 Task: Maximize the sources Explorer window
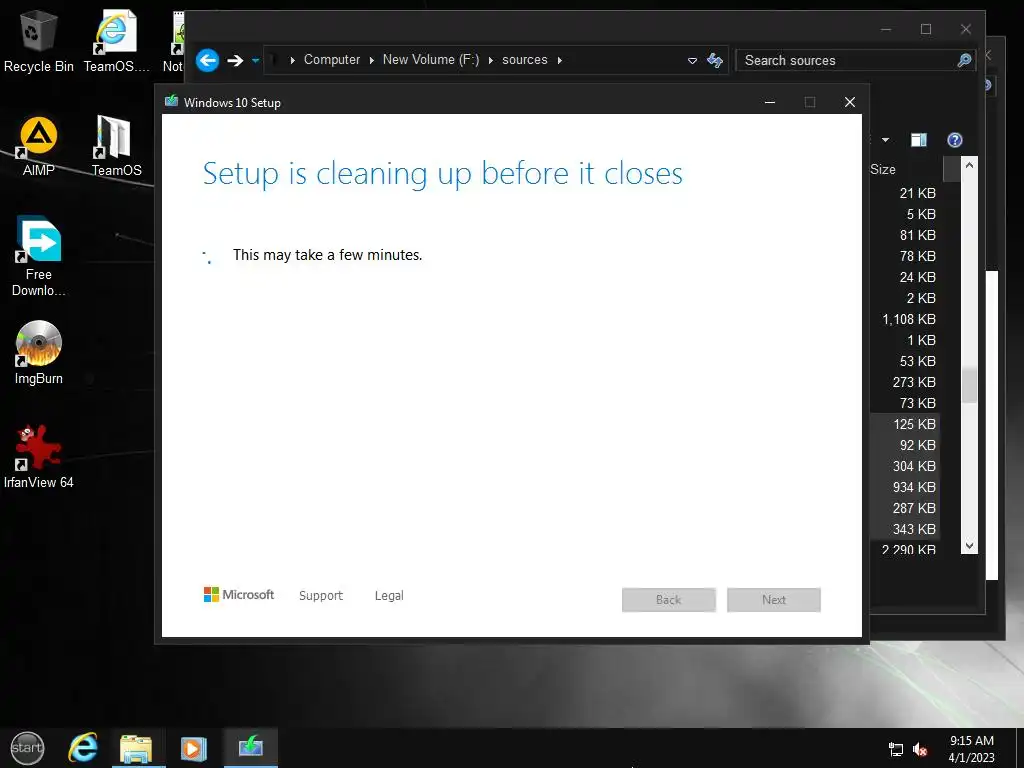(x=926, y=29)
